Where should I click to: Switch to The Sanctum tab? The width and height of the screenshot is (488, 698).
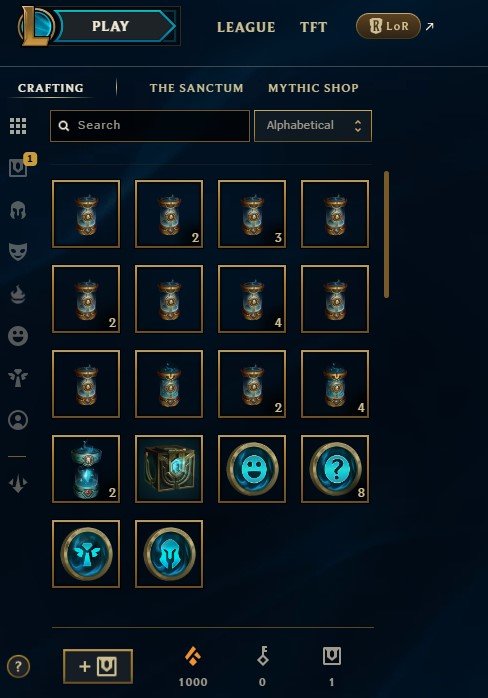[x=196, y=88]
